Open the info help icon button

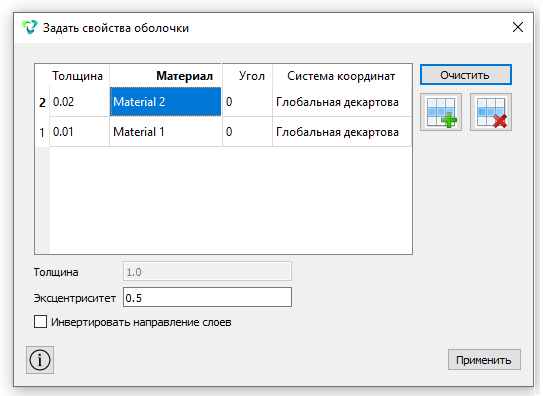tap(40, 360)
